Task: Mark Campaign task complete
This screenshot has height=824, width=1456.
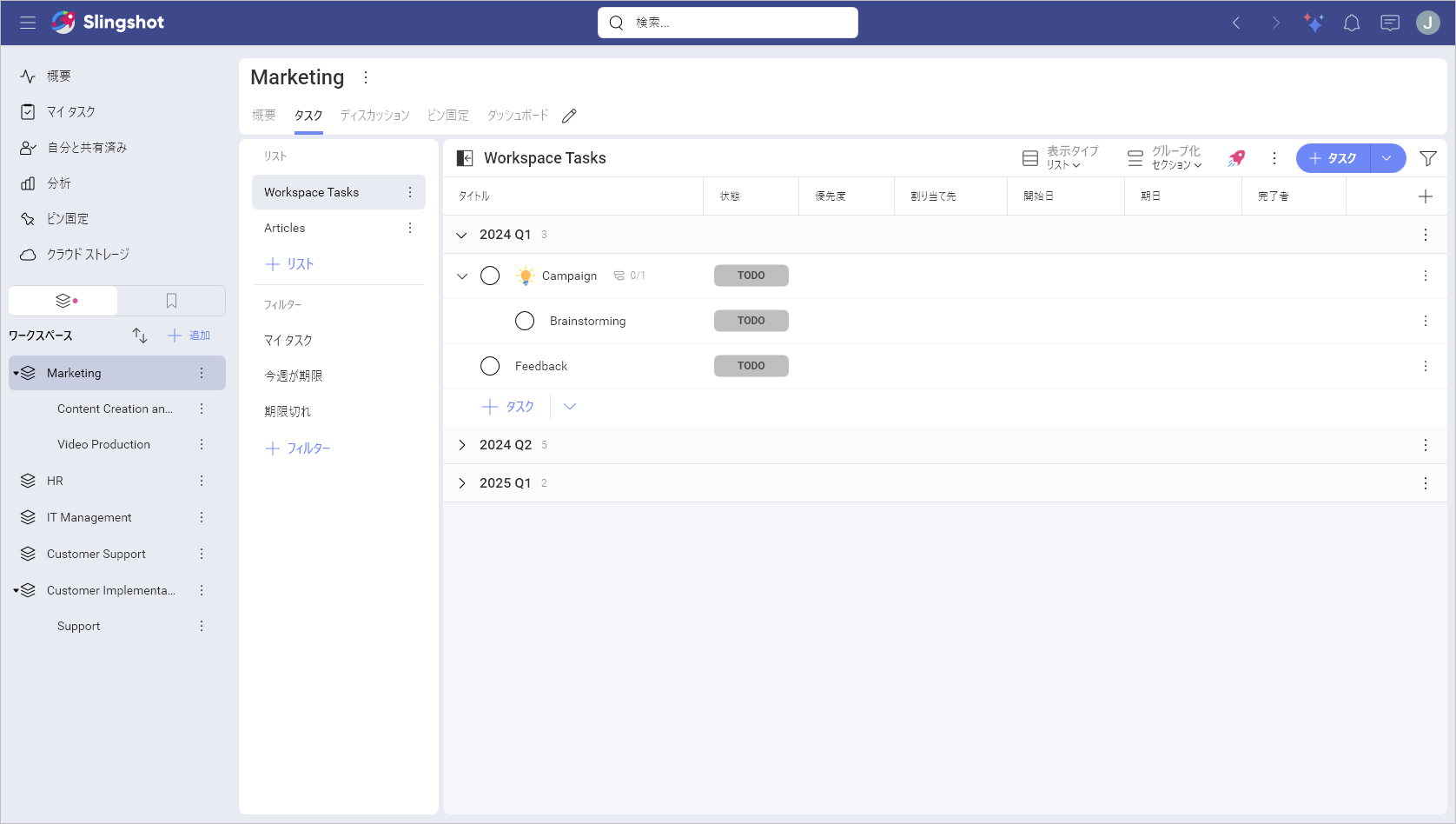Action: tap(490, 276)
